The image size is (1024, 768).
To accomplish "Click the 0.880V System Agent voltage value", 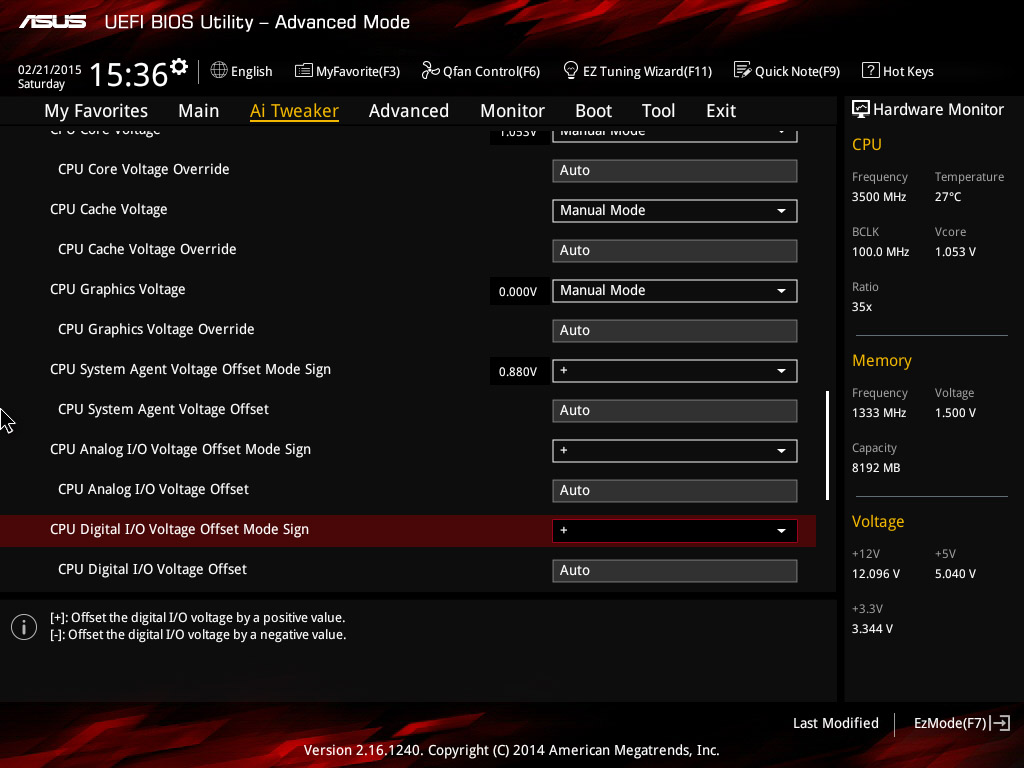I will [518, 372].
